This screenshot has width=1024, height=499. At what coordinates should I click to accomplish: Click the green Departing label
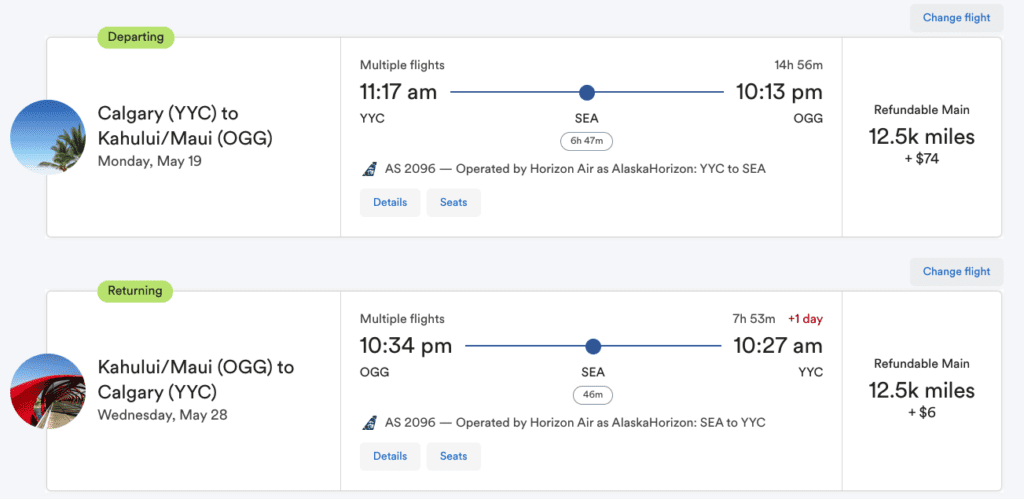click(136, 38)
